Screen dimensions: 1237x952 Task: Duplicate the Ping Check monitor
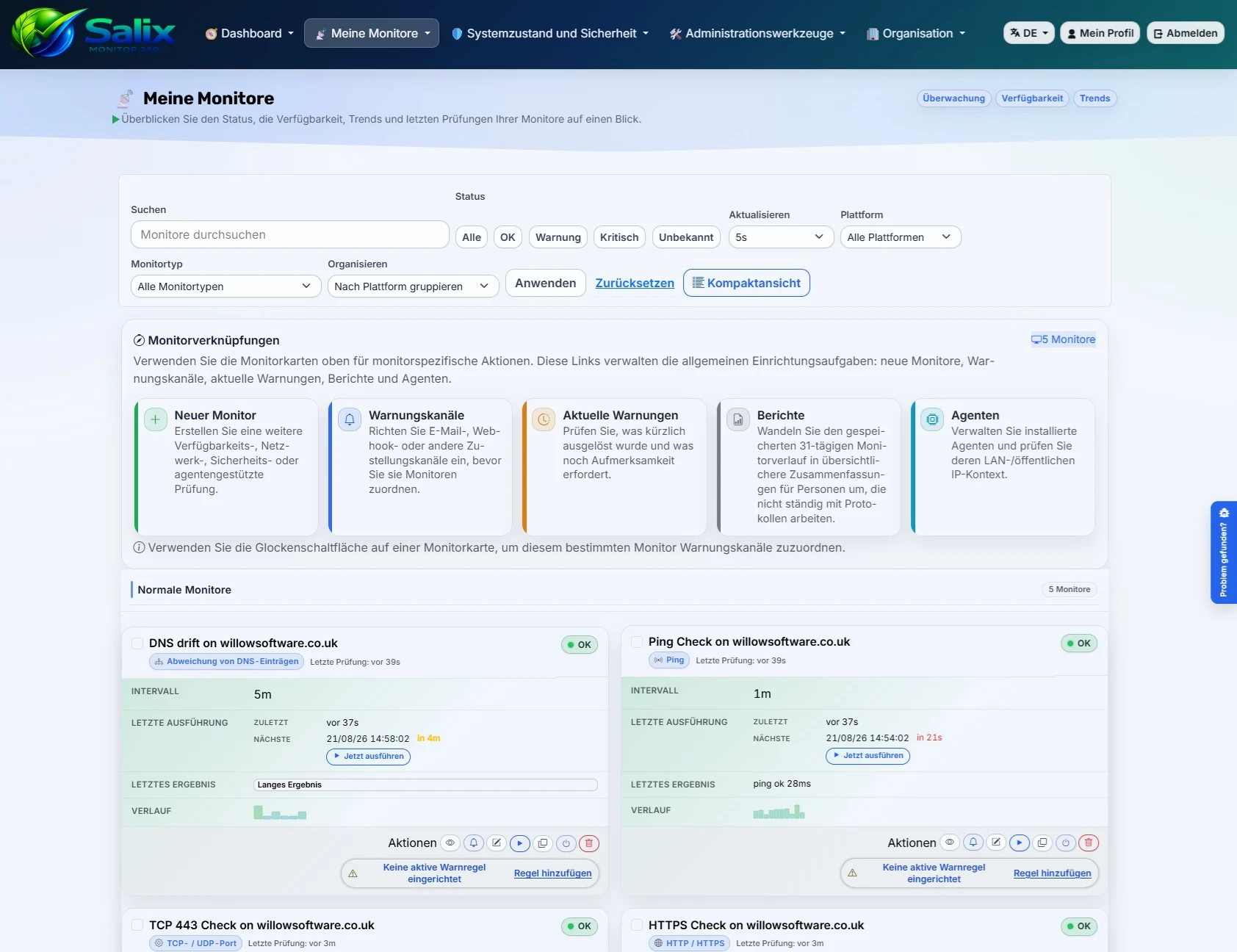click(1042, 843)
